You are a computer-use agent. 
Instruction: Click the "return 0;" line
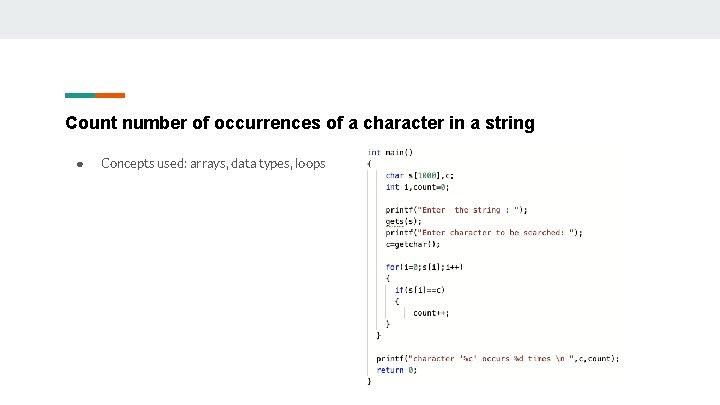[x=396, y=370]
